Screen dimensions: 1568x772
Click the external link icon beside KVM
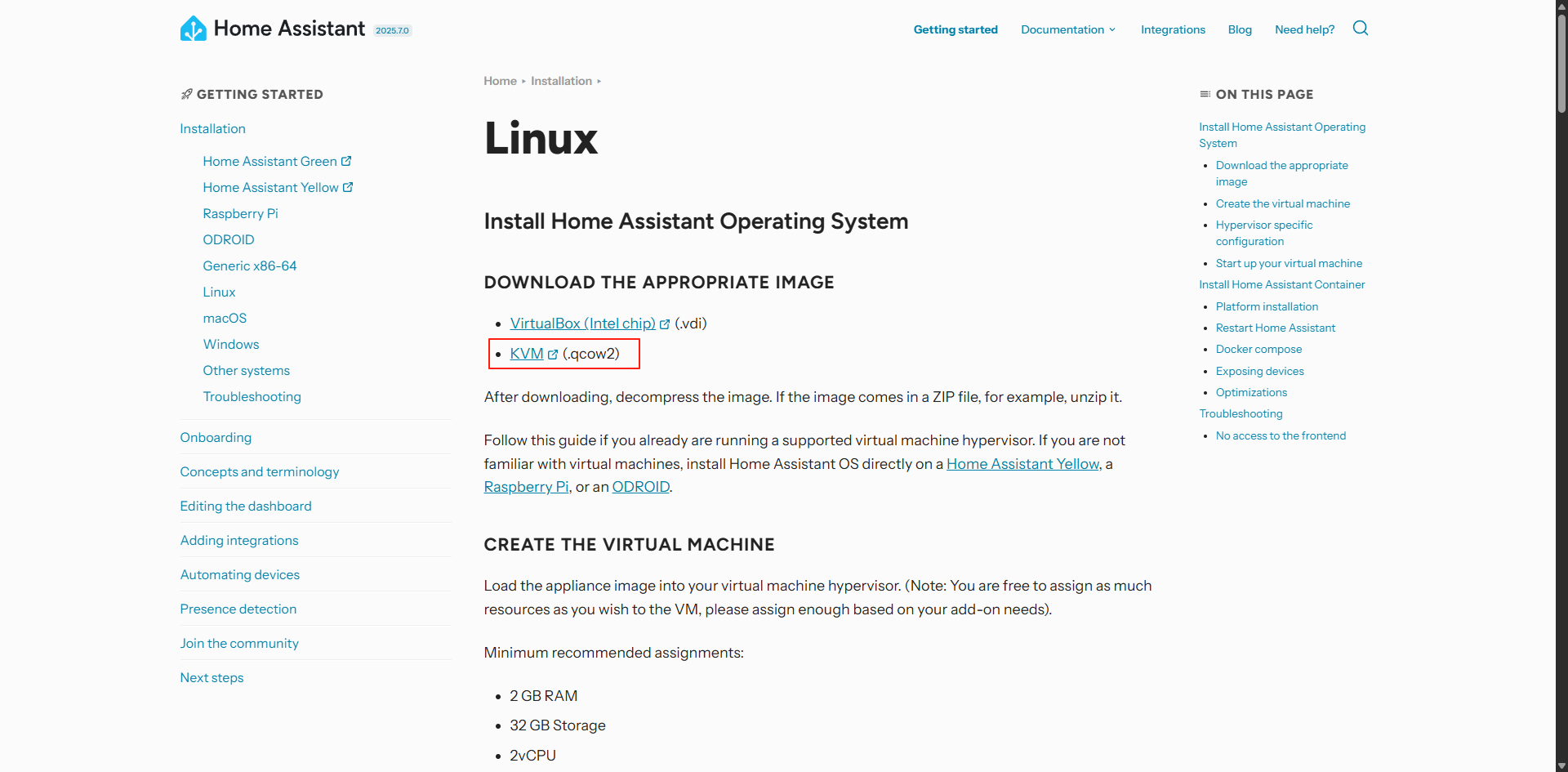pyautogui.click(x=552, y=354)
